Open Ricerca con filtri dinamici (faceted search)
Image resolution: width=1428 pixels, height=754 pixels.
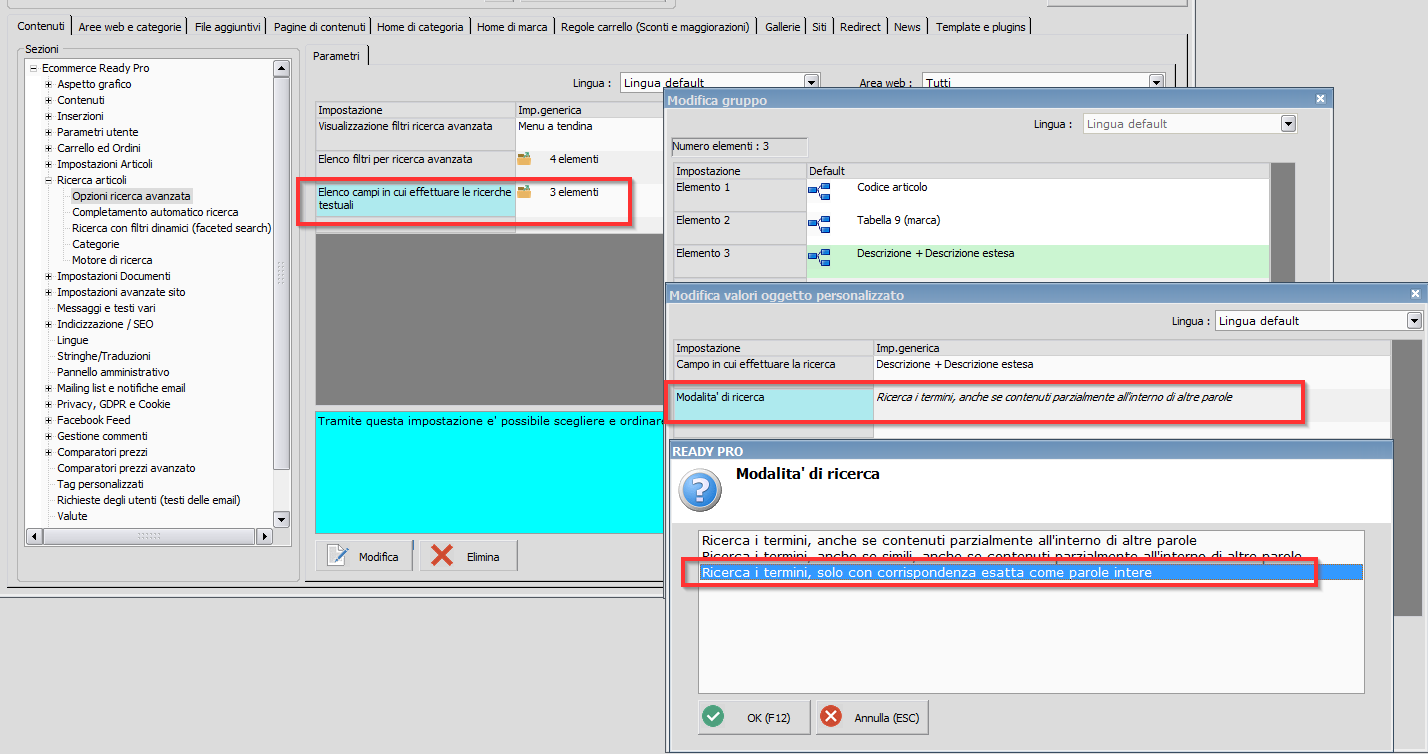click(171, 228)
